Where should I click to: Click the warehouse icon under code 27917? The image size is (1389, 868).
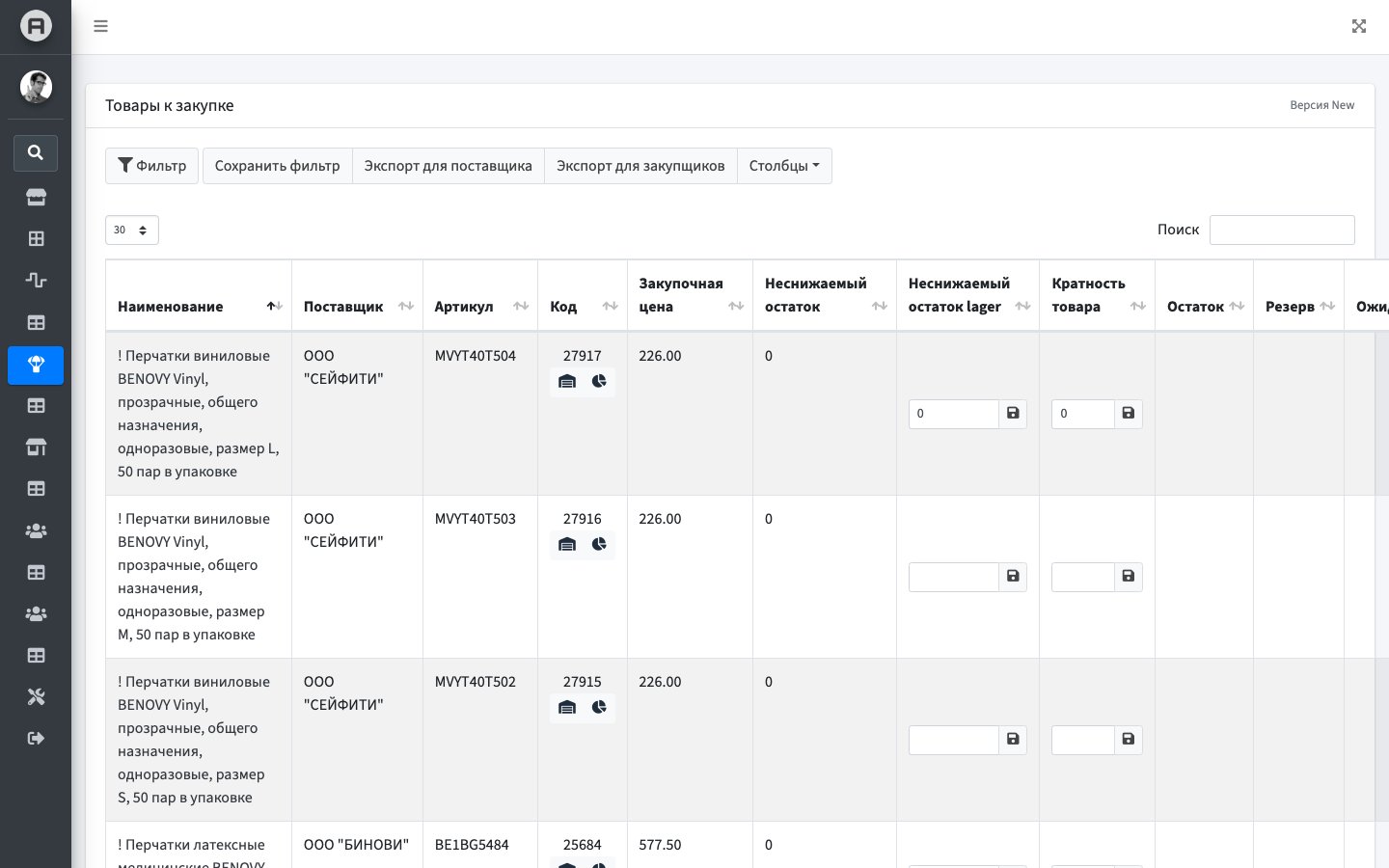point(567,381)
